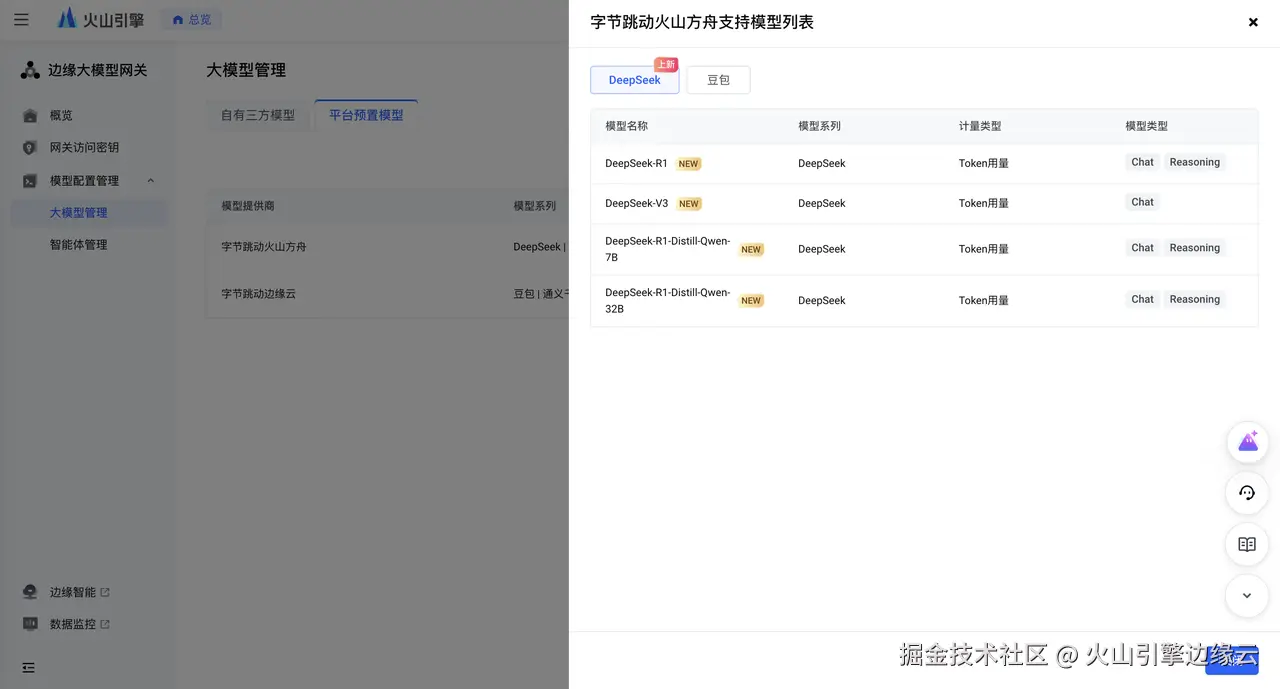Image resolution: width=1280 pixels, height=689 pixels.
Task: Click the 字节跳动边缘云 provider row
Action: coord(388,294)
